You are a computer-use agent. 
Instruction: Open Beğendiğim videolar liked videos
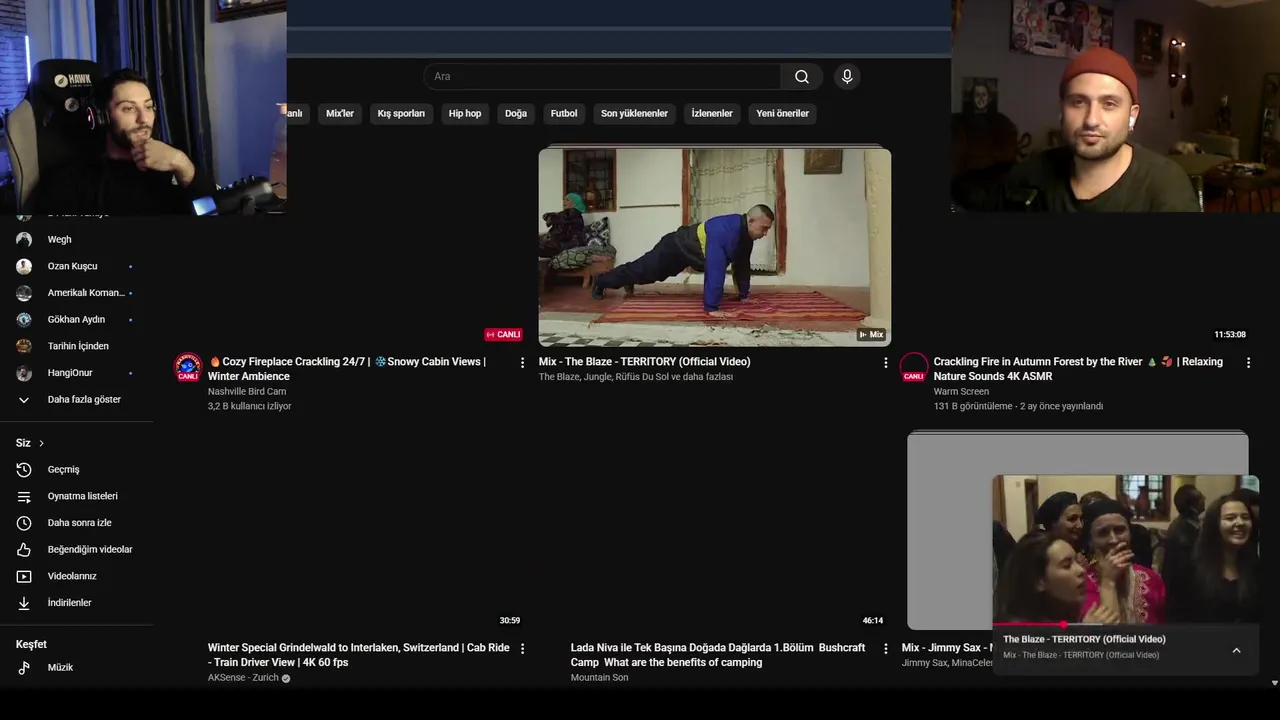tap(89, 550)
